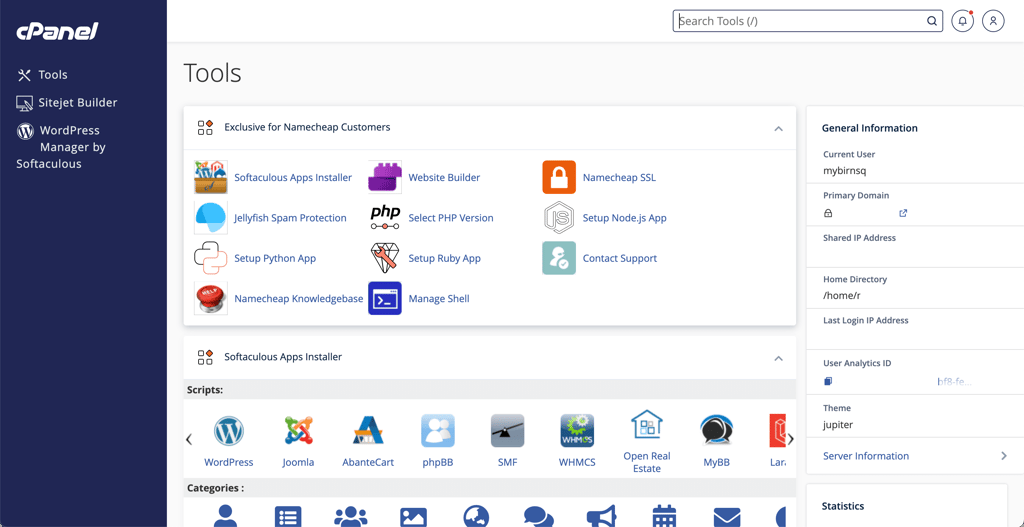Click the Setup Python App link
Viewport: 1024px width, 527px height.
[275, 259]
